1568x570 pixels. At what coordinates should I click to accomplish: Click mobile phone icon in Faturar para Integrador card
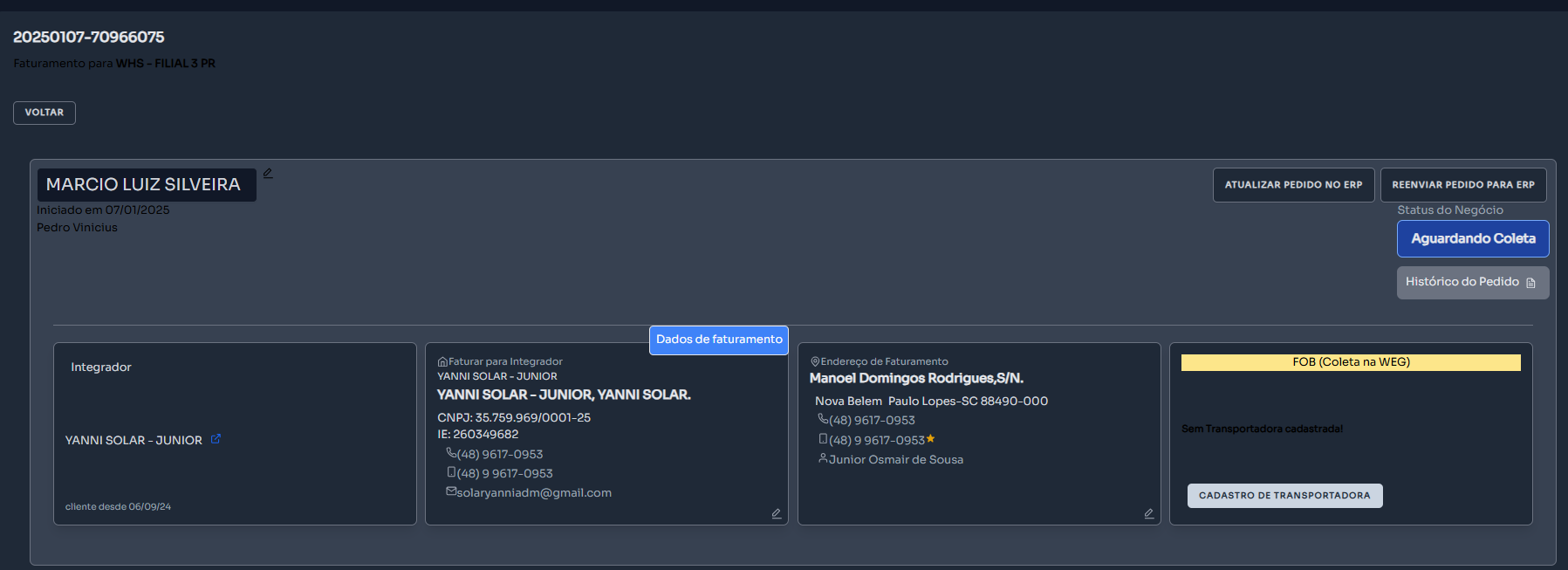tap(451, 472)
